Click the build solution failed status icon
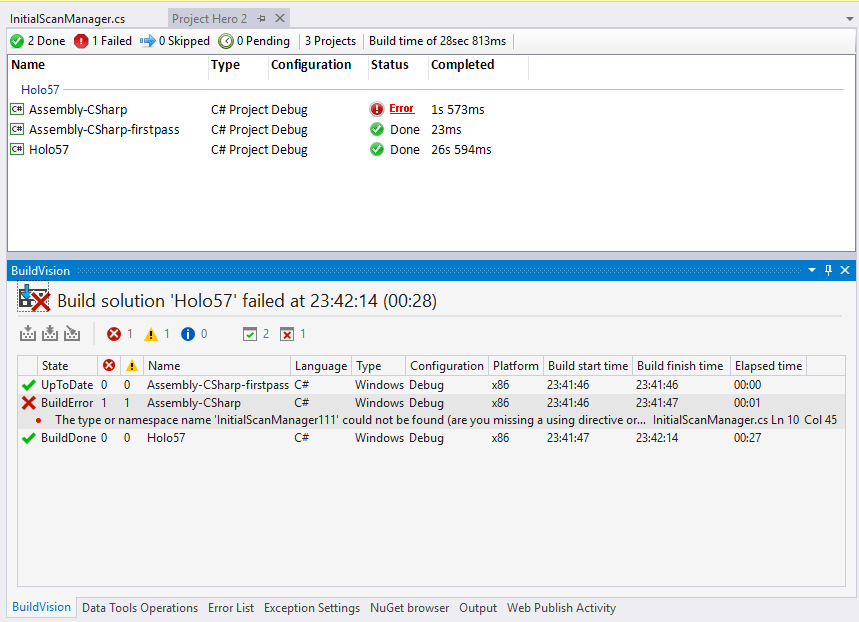859x622 pixels. (x=33, y=299)
